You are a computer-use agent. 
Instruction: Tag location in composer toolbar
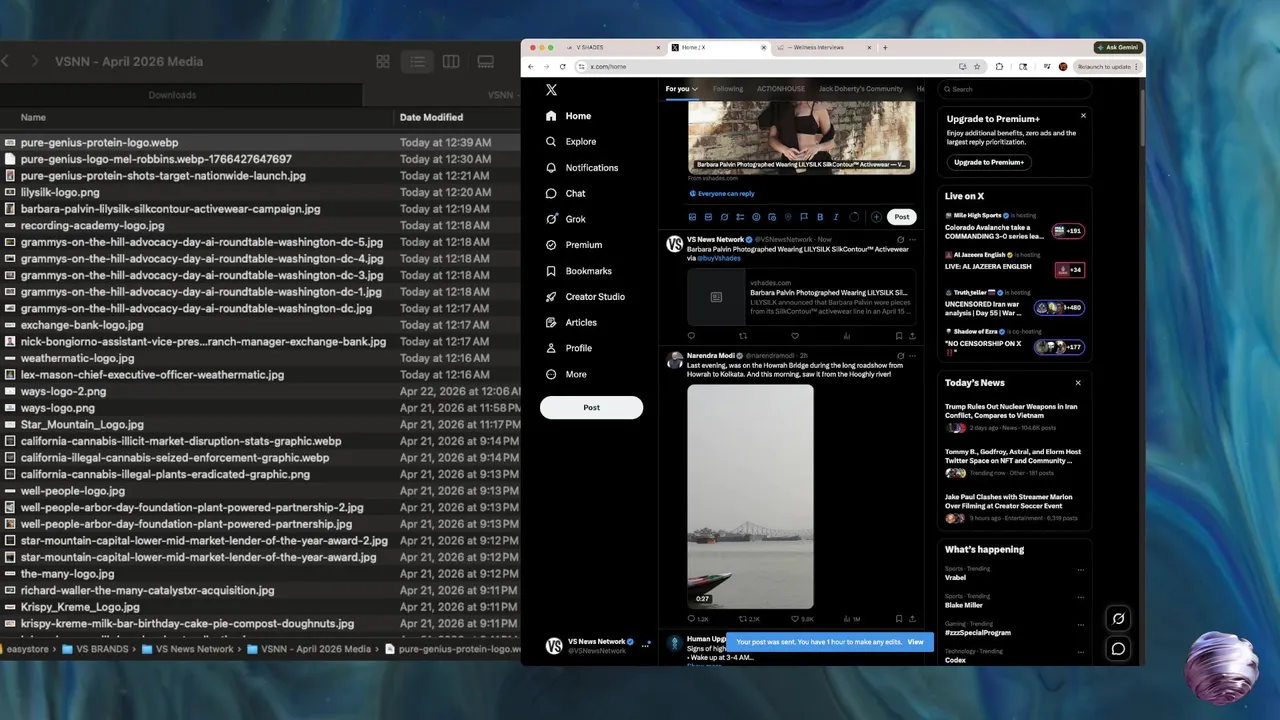(788, 217)
